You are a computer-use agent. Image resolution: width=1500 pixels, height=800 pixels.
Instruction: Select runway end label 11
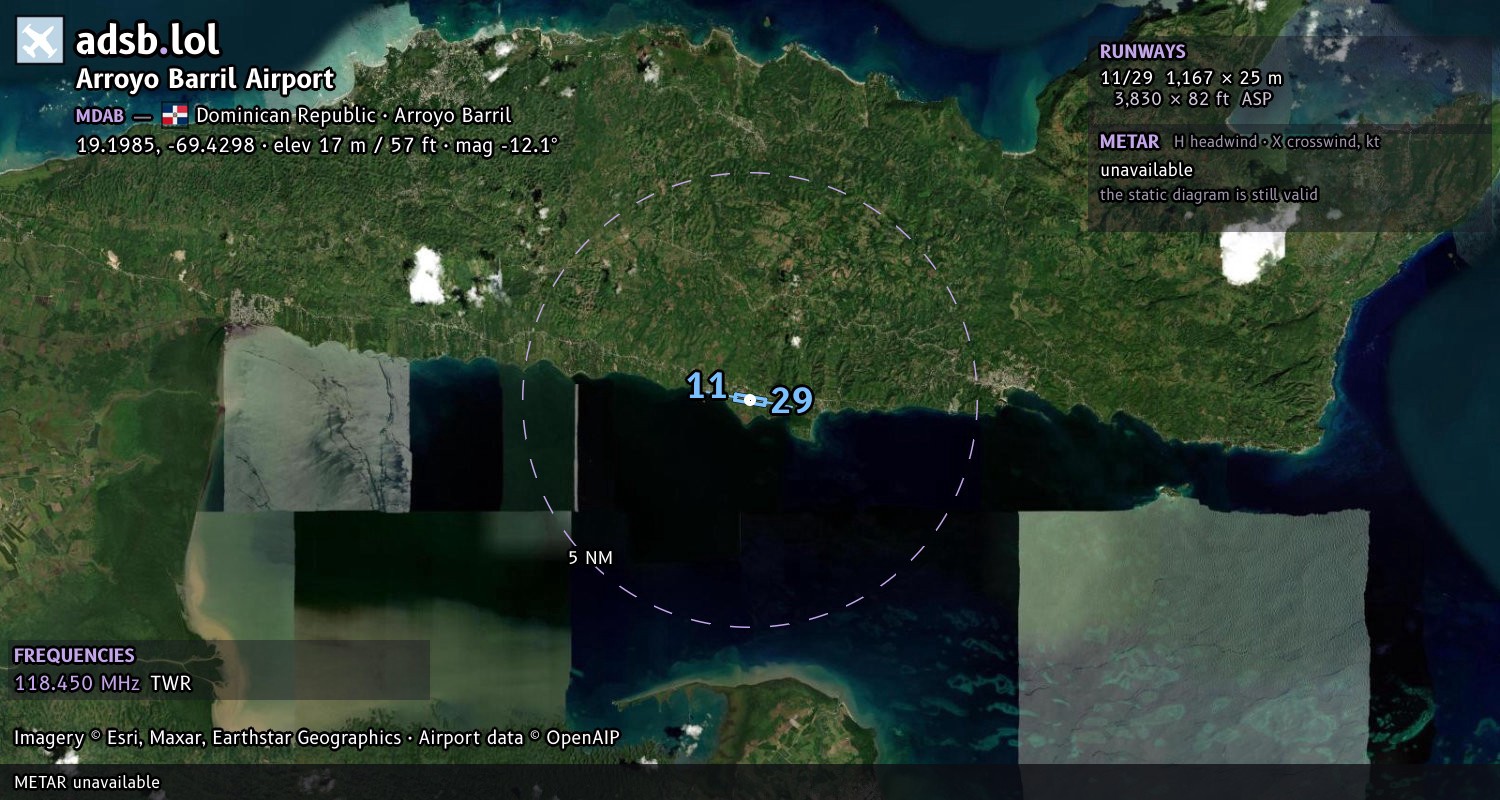click(707, 385)
